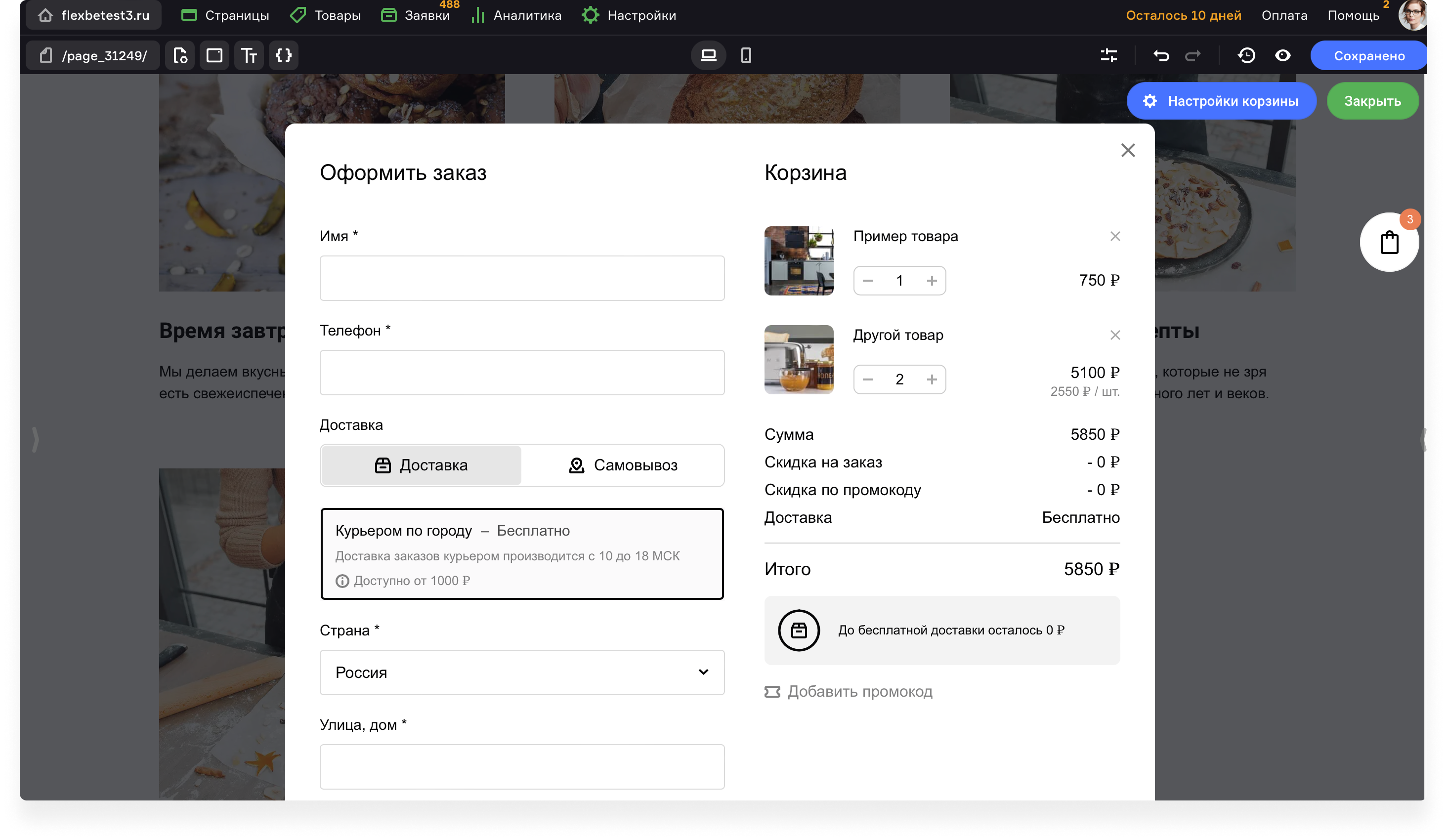The width and height of the screenshot is (1447, 840).
Task: Open the Настройки menu
Action: click(x=629, y=15)
